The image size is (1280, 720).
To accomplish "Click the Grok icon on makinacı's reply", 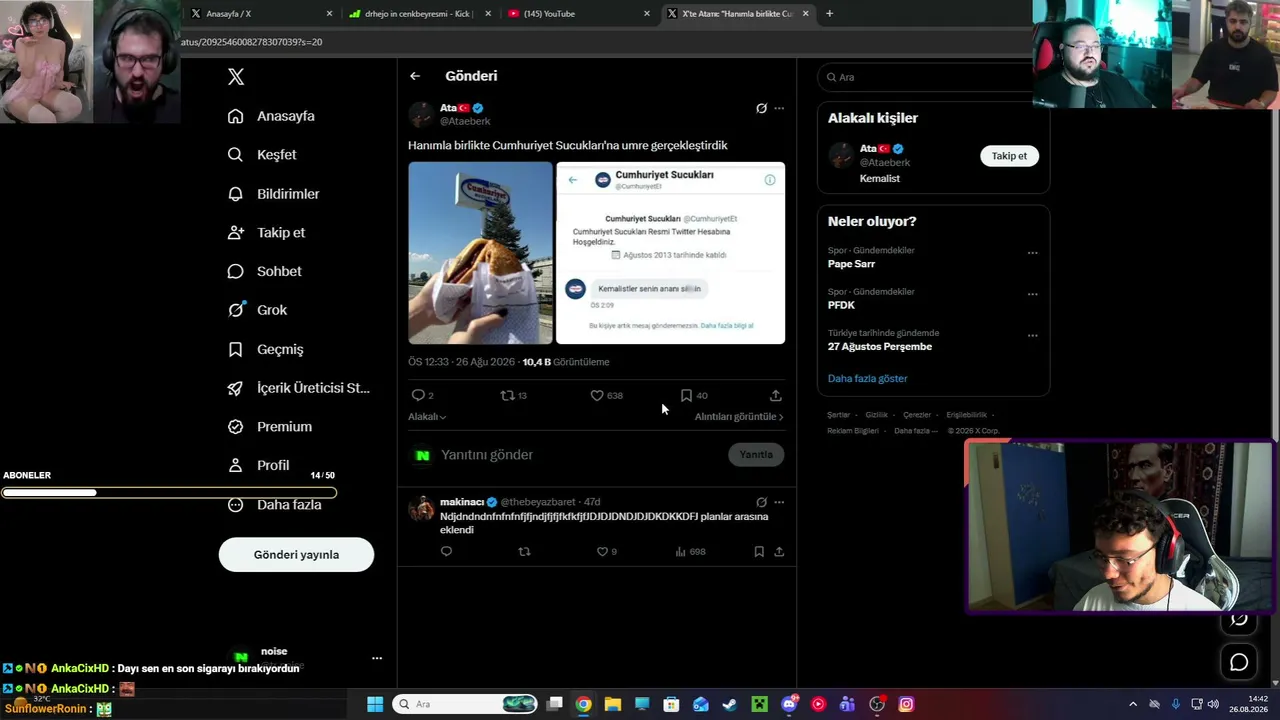I will [x=761, y=502].
